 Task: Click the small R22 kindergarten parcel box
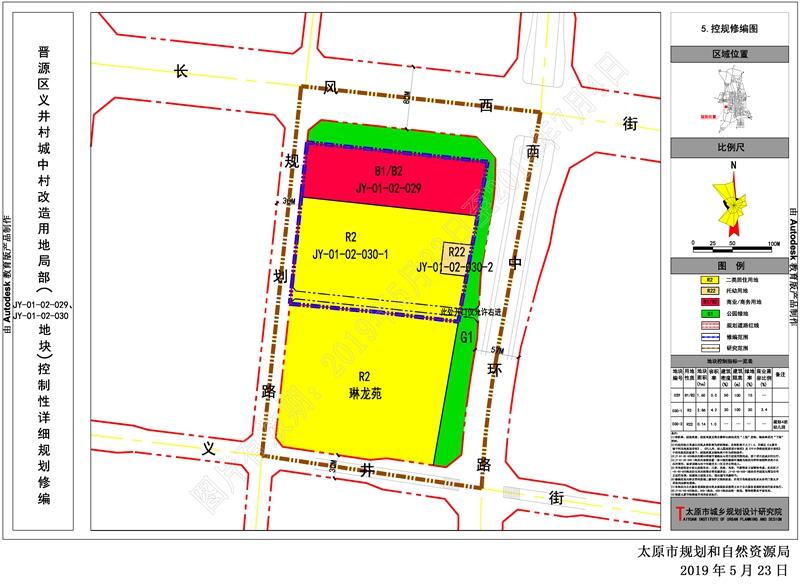(456, 253)
